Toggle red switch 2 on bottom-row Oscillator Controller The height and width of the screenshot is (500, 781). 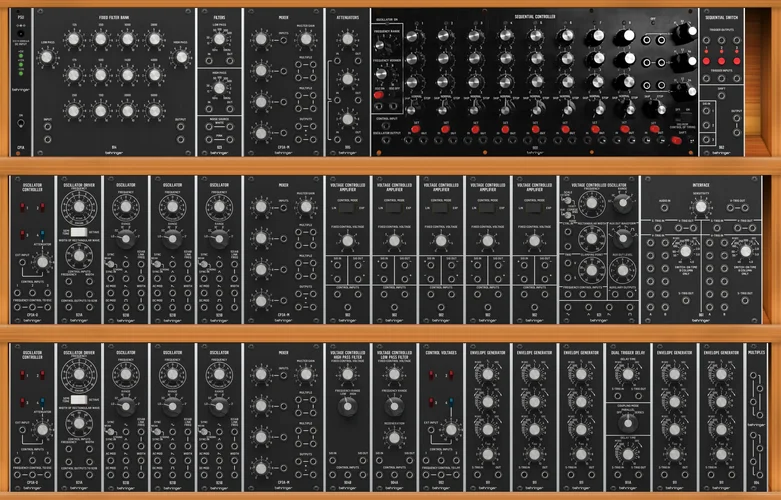[x=42, y=375]
